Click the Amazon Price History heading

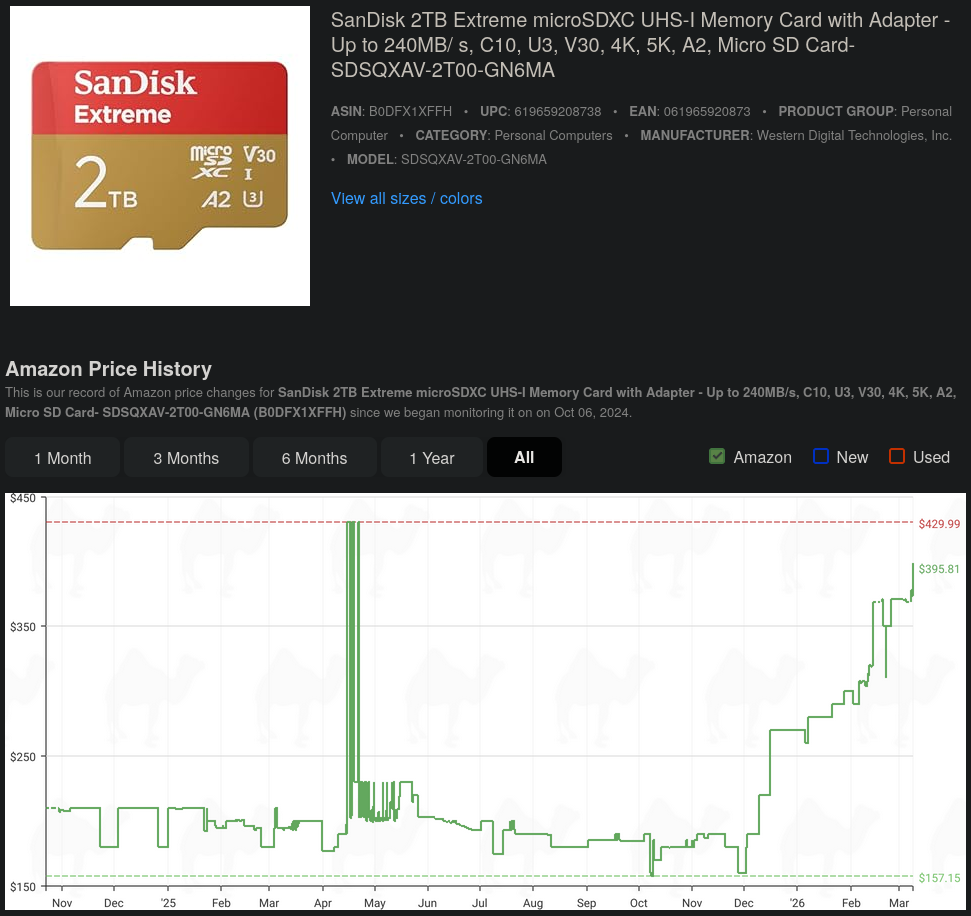tap(108, 369)
